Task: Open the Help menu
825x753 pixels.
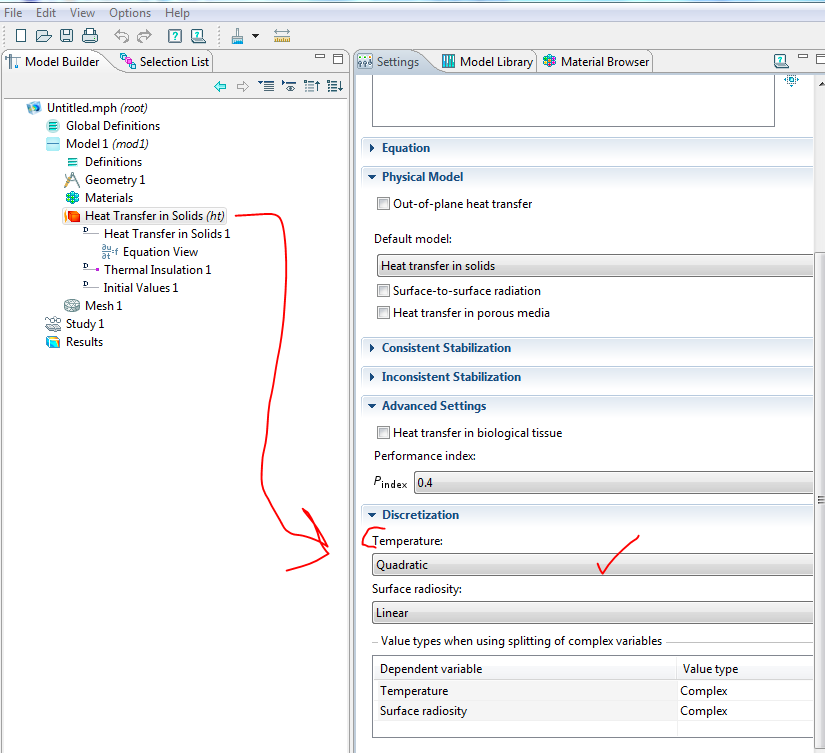Action: [x=177, y=13]
